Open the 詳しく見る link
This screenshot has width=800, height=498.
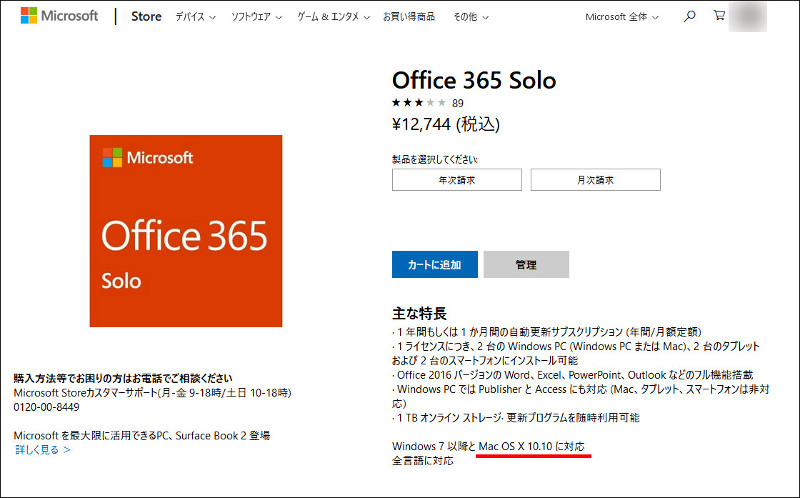pyautogui.click(x=43, y=450)
